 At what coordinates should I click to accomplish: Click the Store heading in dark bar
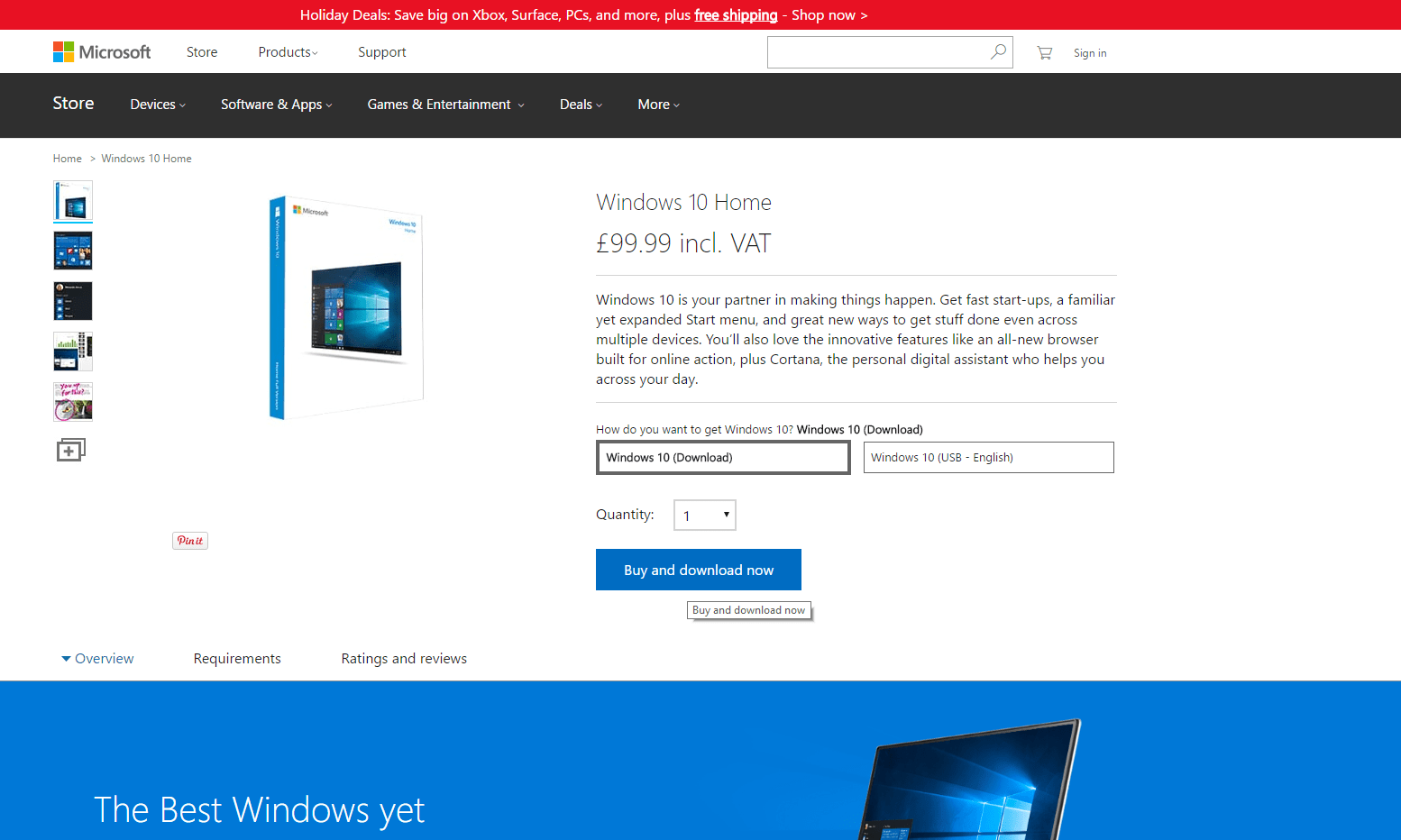pyautogui.click(x=74, y=104)
